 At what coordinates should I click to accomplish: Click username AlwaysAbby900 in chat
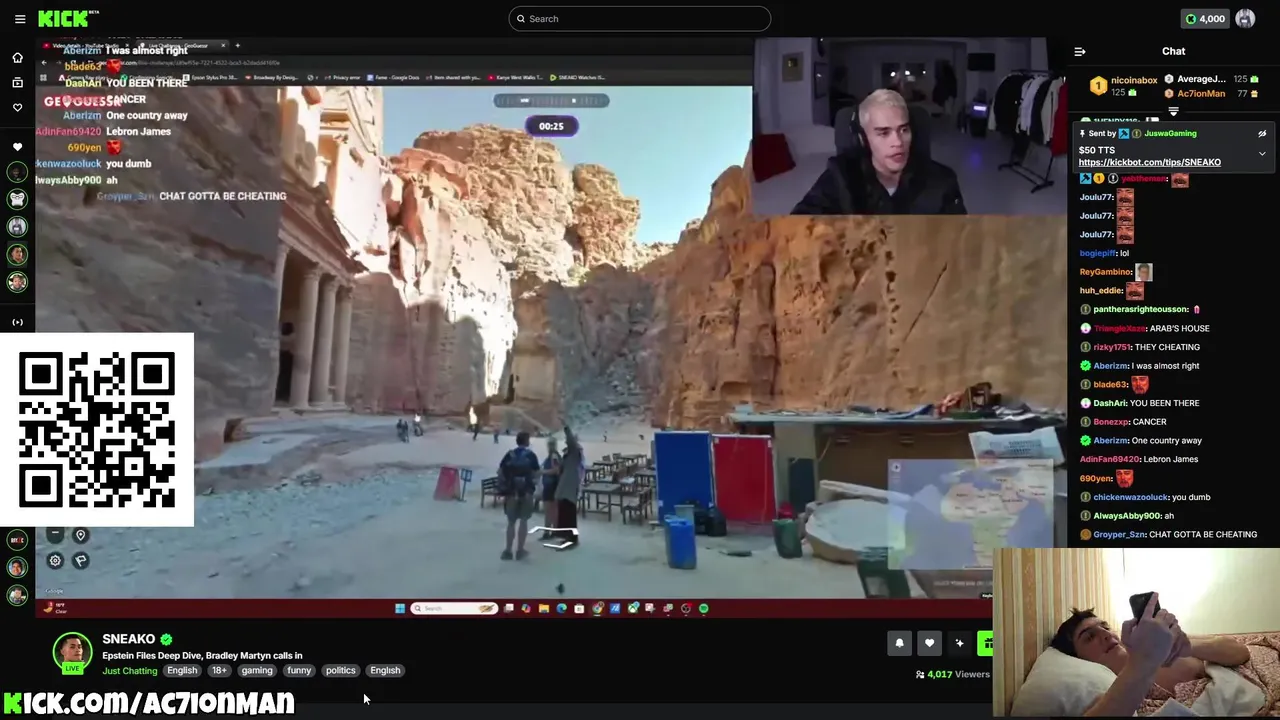tap(1126, 516)
